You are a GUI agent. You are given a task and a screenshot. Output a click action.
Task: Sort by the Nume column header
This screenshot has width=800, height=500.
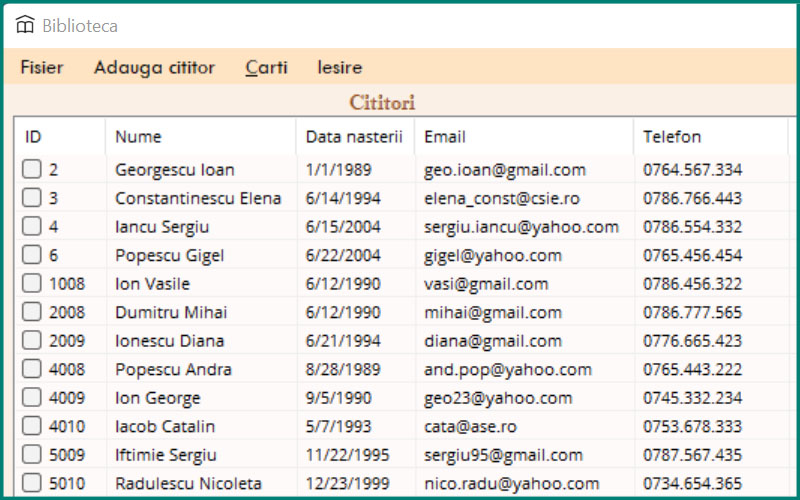tap(138, 137)
